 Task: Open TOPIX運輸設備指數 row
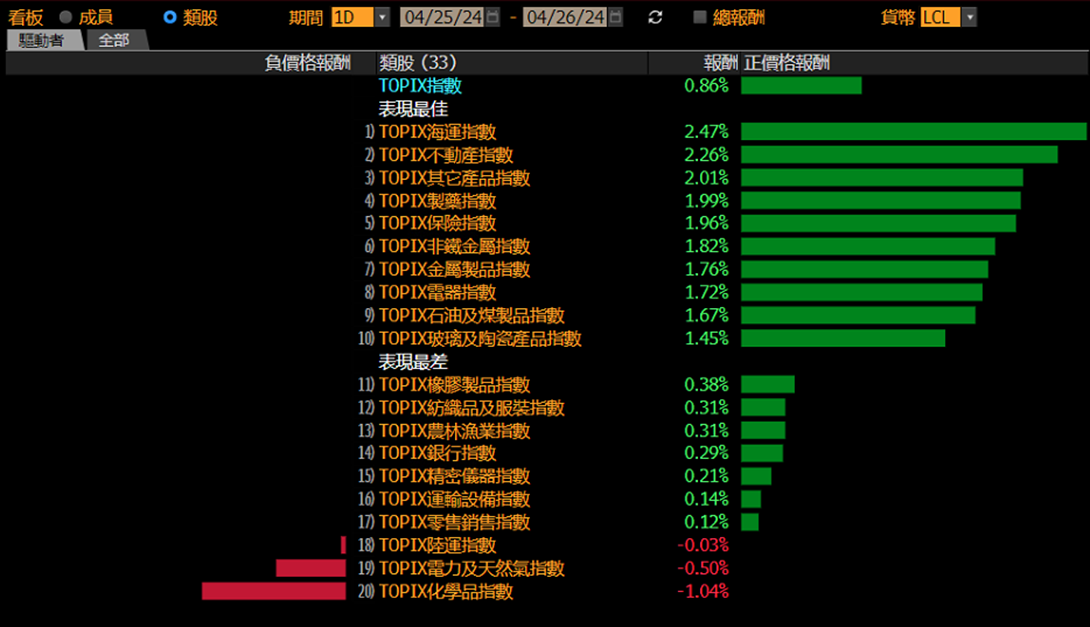point(454,499)
